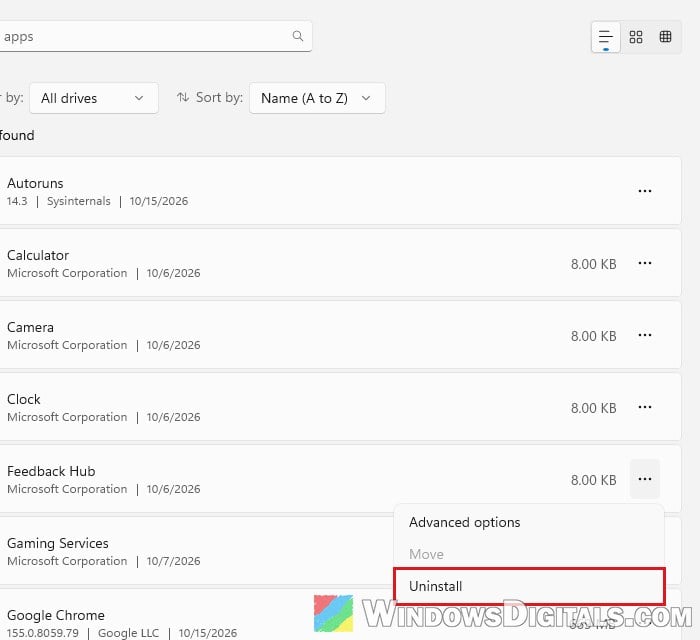
Task: Click the Camera 8.00 KB size value
Action: coord(593,336)
